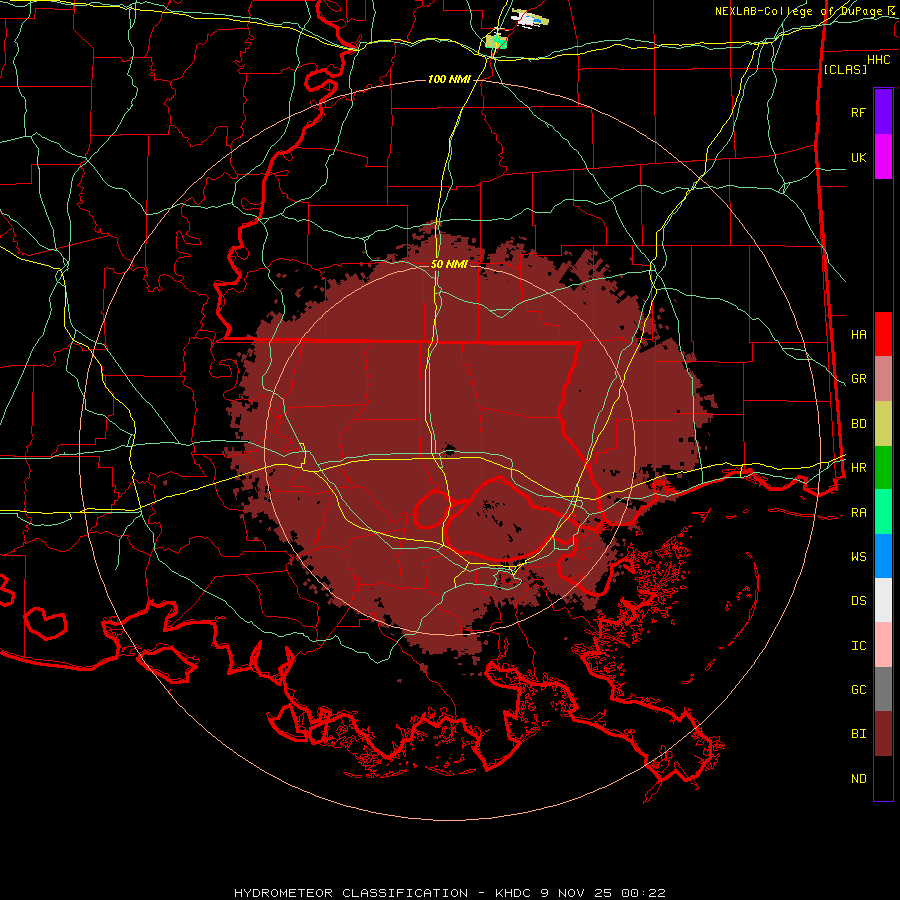Click the WS blue legend swatch
This screenshot has height=900, width=900.
click(883, 556)
